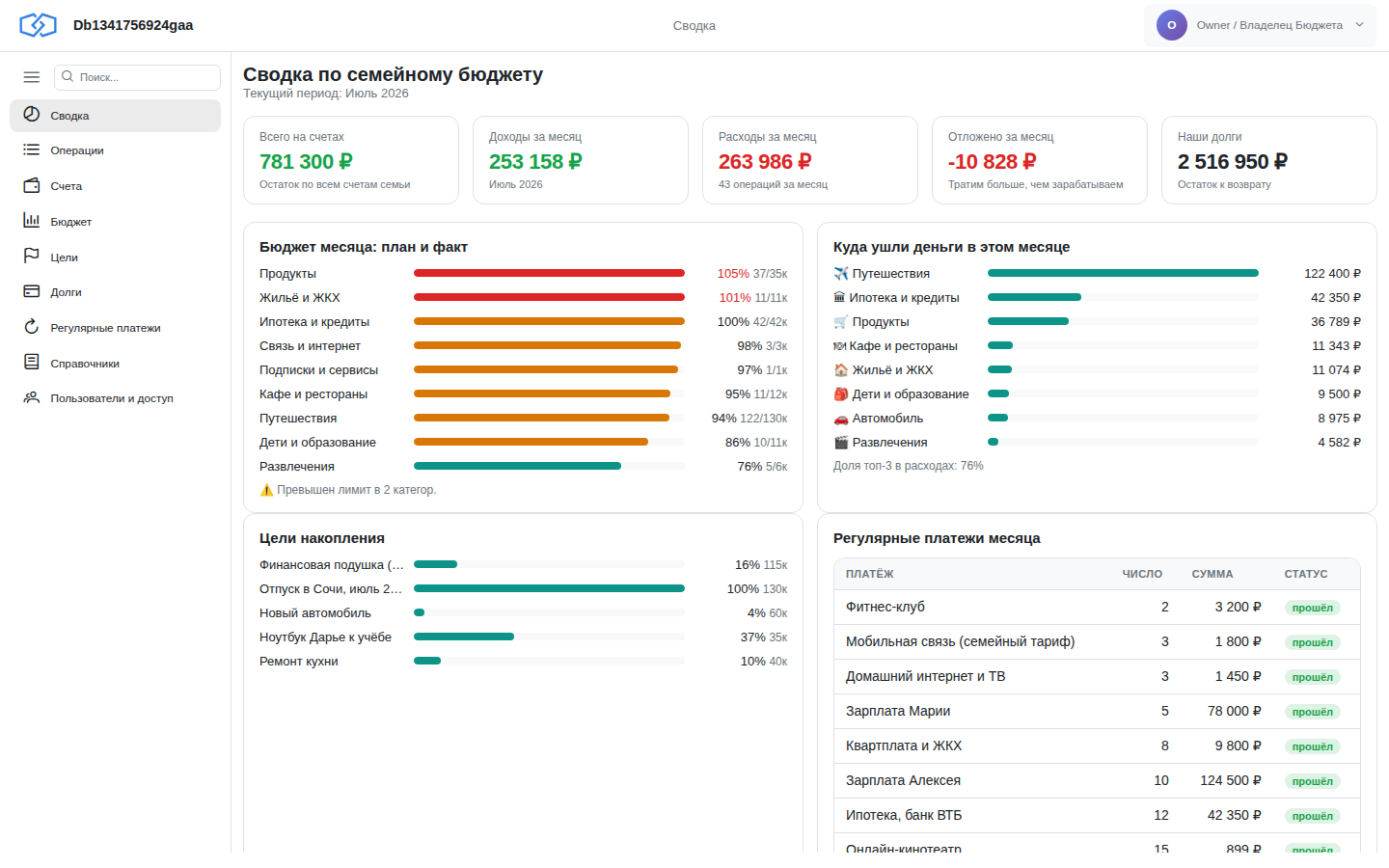The width and height of the screenshot is (1389, 868).
Task: Open the Цели flag icon
Action: tap(32, 257)
